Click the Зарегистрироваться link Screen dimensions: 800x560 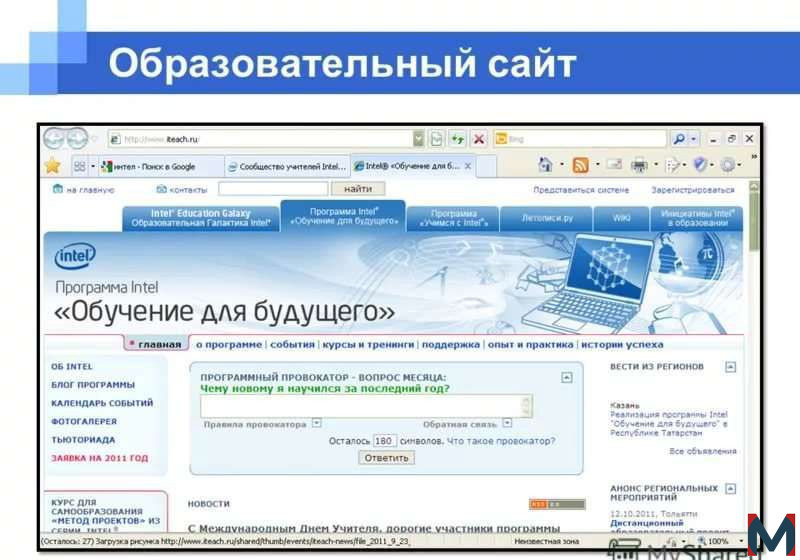point(693,190)
